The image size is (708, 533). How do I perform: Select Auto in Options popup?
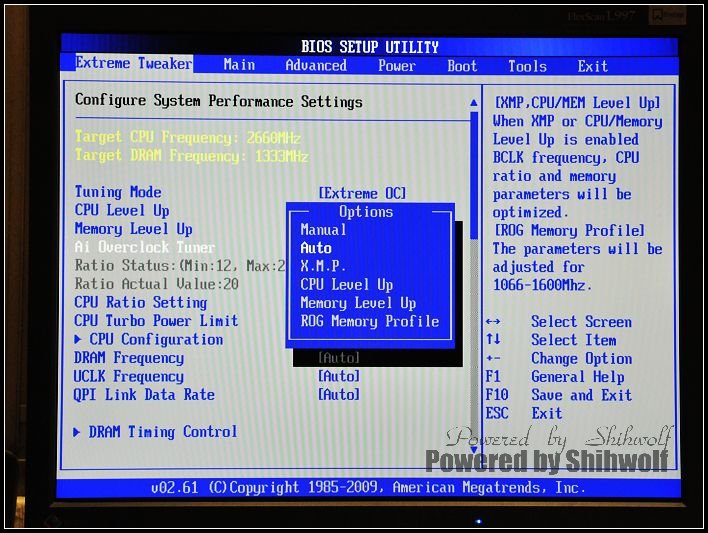tap(316, 248)
